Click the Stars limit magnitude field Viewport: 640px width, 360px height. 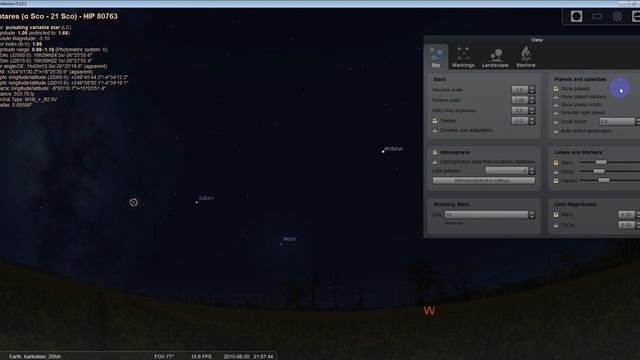tap(627, 214)
